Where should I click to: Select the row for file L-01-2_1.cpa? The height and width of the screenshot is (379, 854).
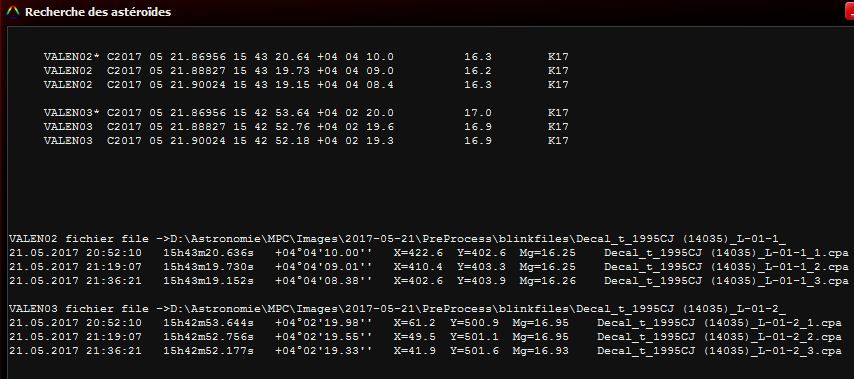pos(425,323)
